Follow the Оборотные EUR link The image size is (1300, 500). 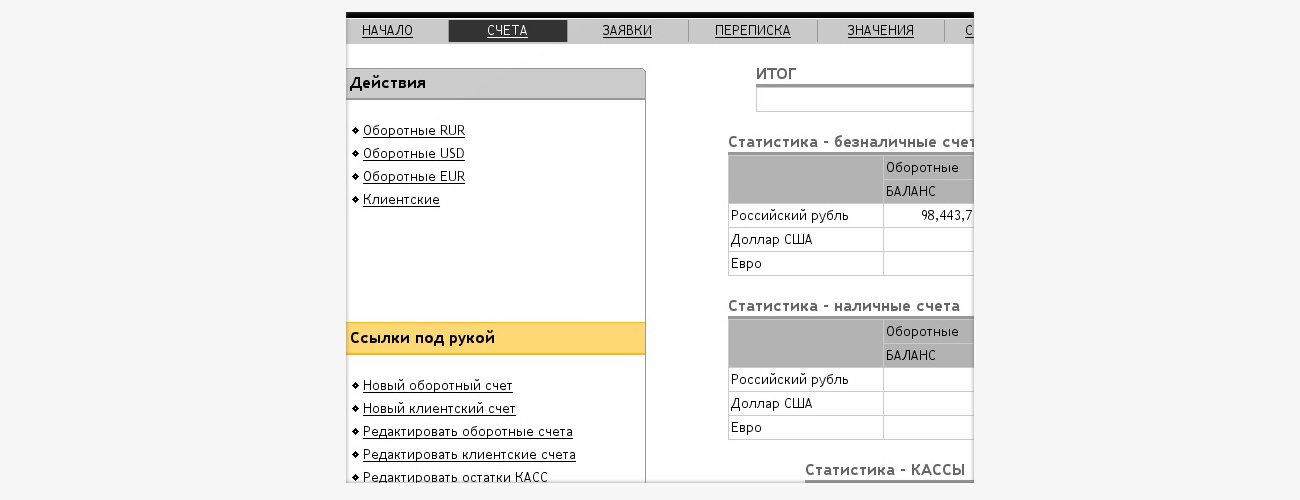pos(414,177)
